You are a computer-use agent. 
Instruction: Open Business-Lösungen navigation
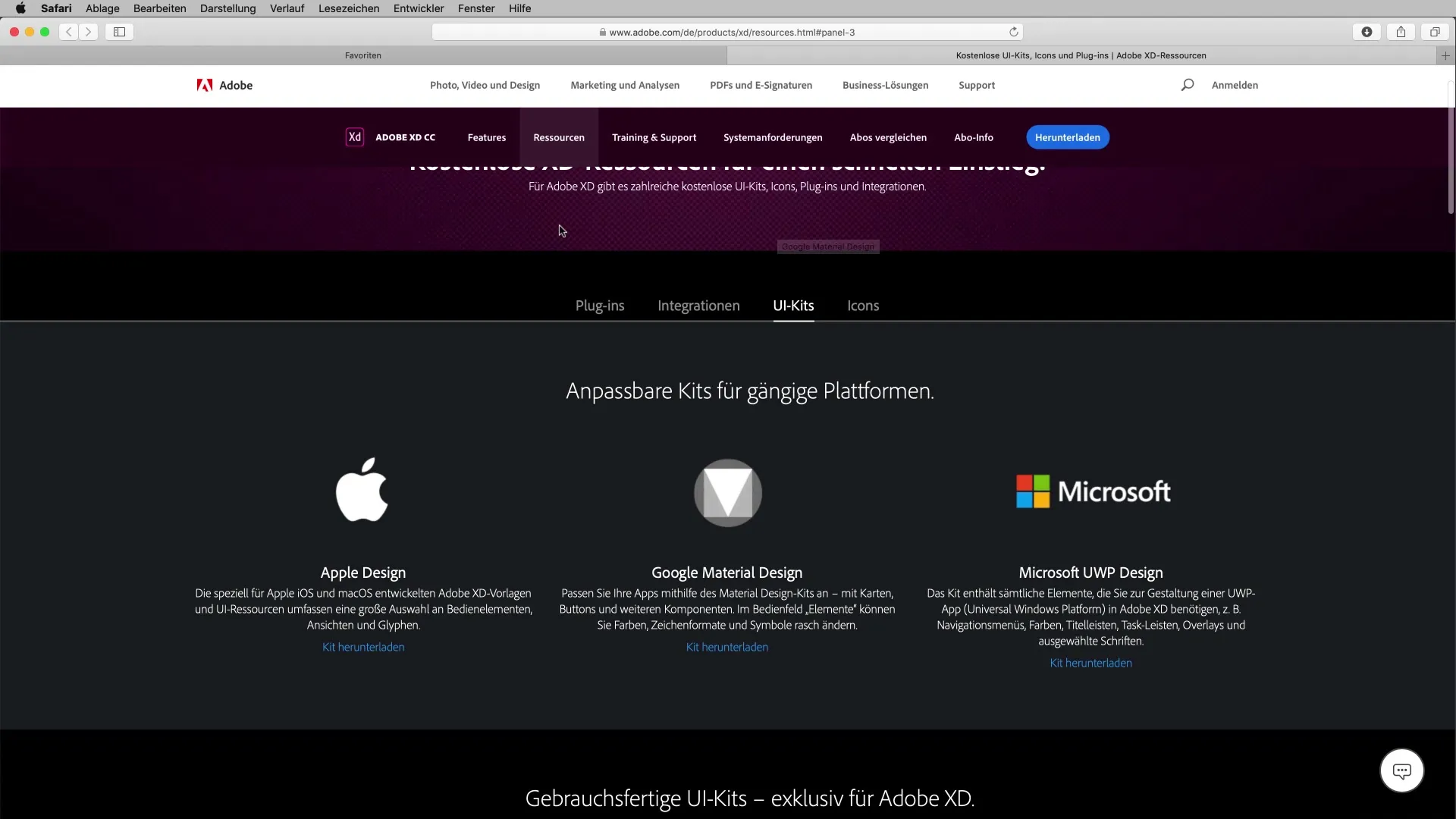coord(885,85)
